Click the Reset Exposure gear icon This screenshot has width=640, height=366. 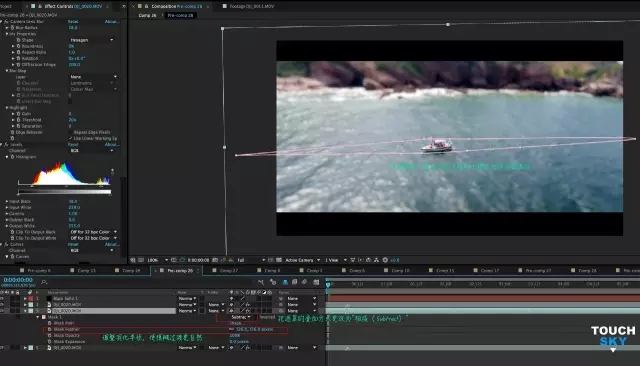pos(385,260)
